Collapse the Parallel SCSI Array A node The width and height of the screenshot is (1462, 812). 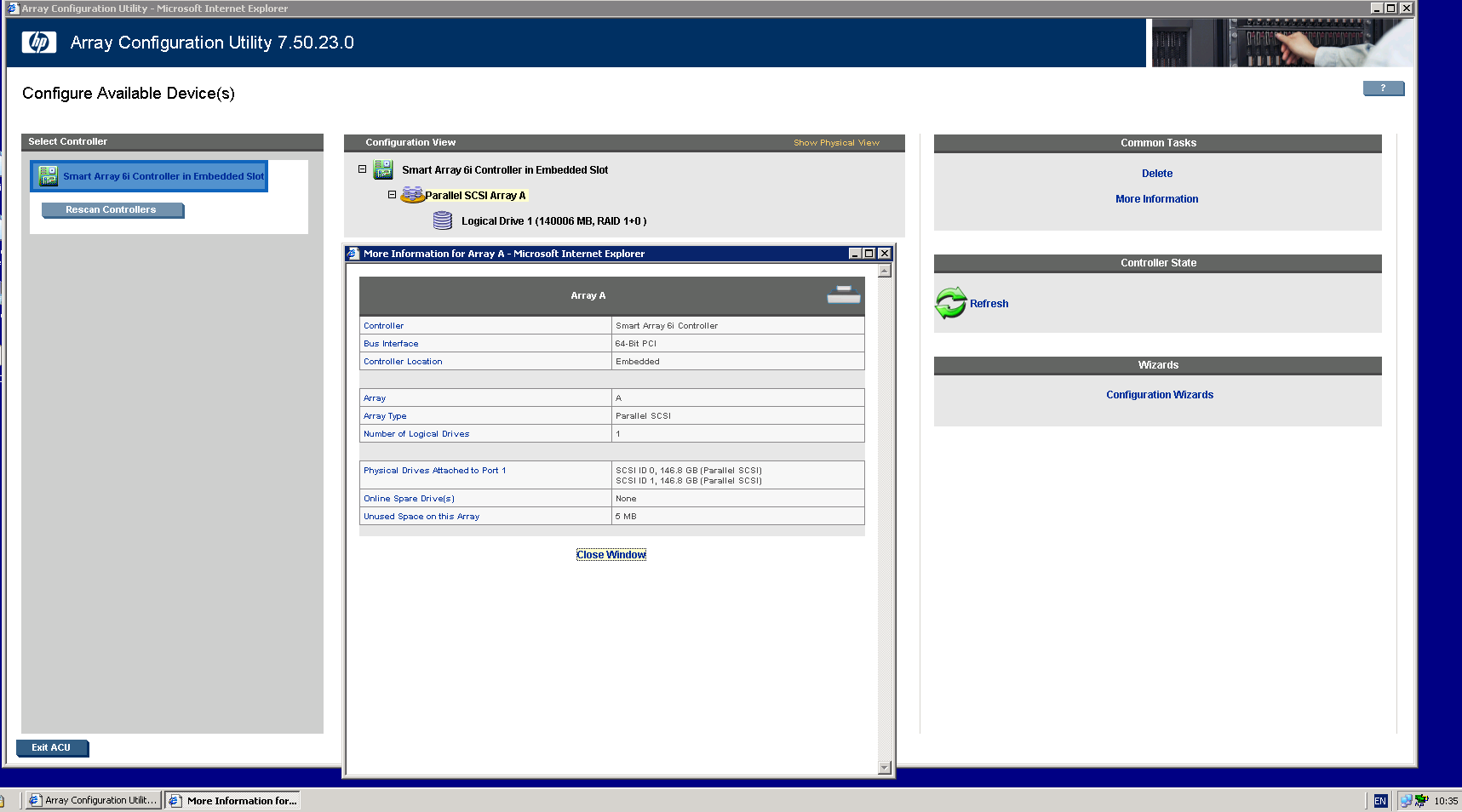click(x=392, y=195)
